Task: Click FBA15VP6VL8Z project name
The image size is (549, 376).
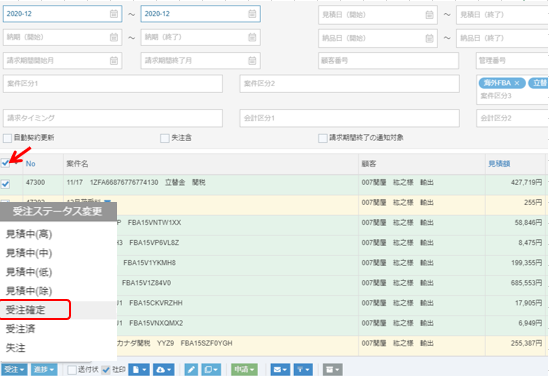Action: [x=154, y=243]
